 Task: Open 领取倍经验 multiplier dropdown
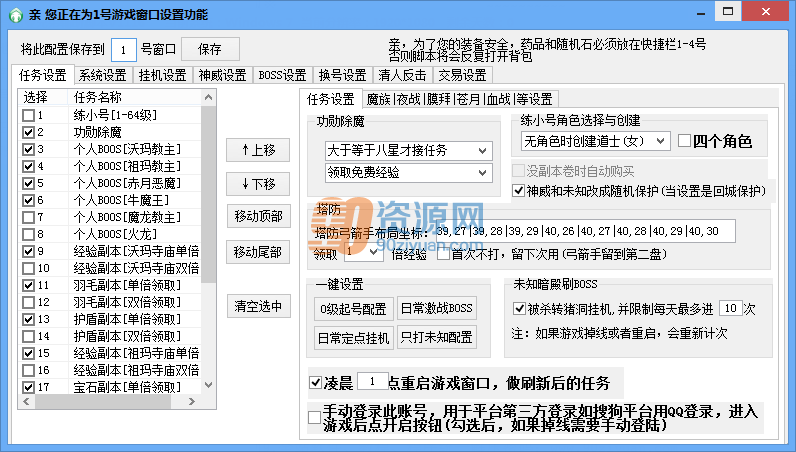click(363, 252)
